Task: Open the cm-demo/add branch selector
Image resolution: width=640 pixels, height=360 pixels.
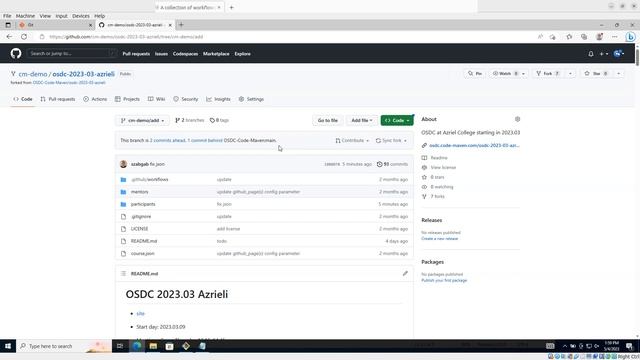Action: click(142, 120)
